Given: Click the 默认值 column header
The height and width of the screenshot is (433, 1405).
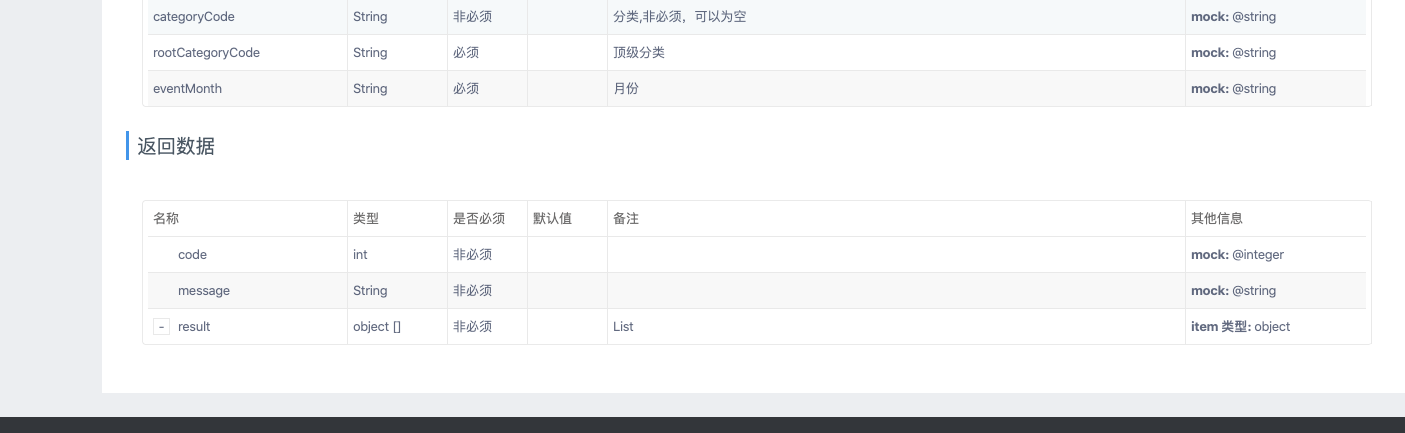Looking at the screenshot, I should [553, 218].
